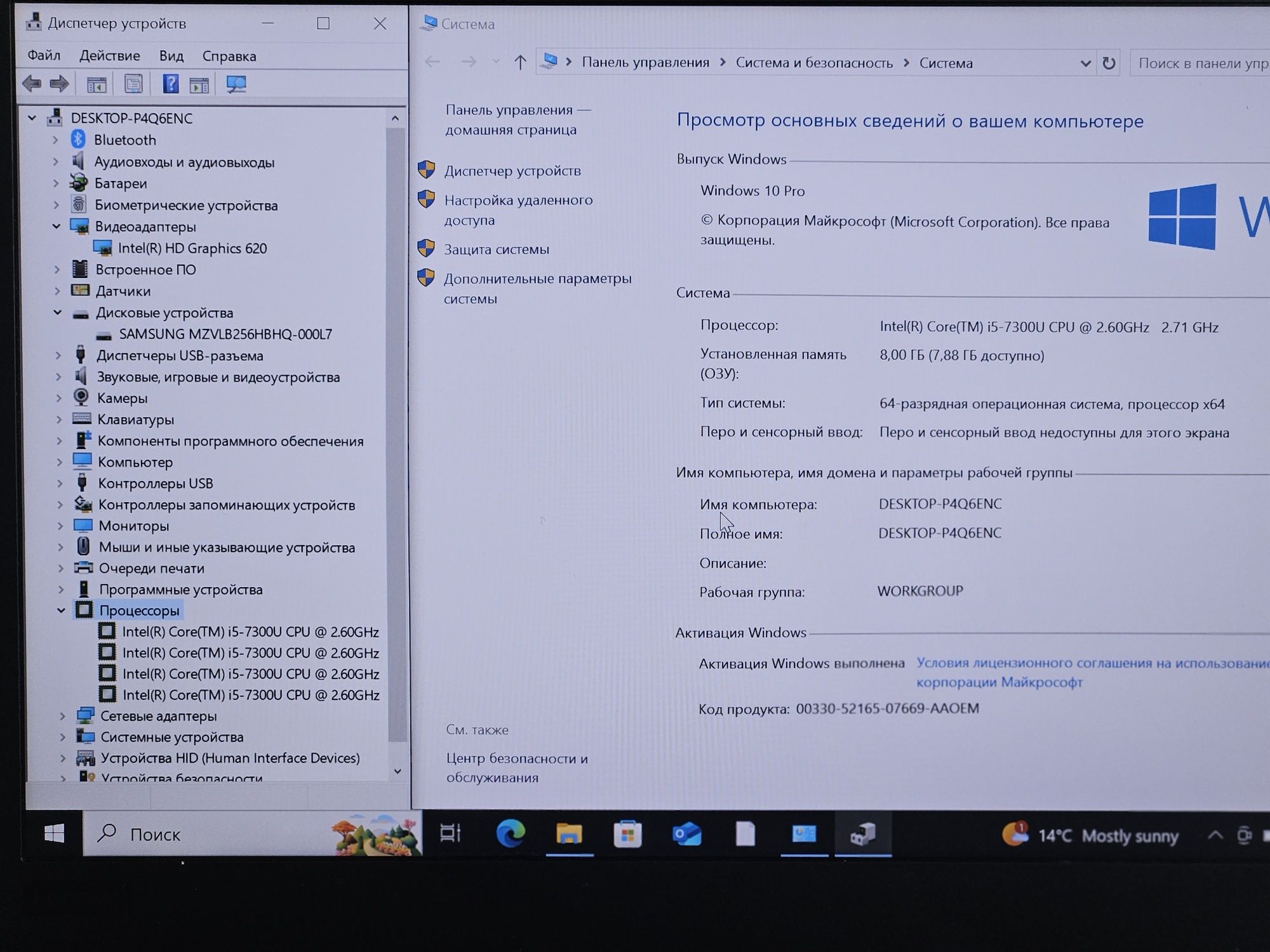The width and height of the screenshot is (1270, 952).
Task: Open Центр безопасности и обслуживания link
Action: click(517, 768)
